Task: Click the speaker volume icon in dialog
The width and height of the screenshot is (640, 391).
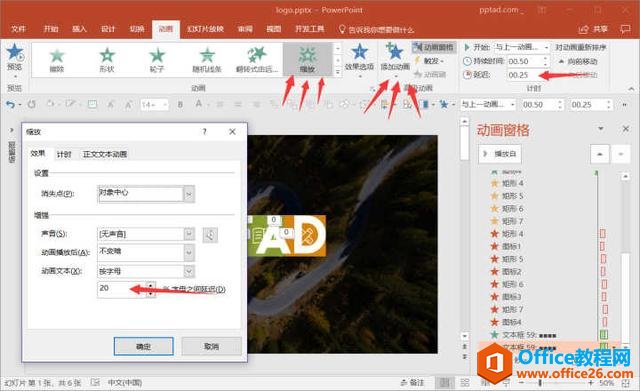Action: point(210,235)
